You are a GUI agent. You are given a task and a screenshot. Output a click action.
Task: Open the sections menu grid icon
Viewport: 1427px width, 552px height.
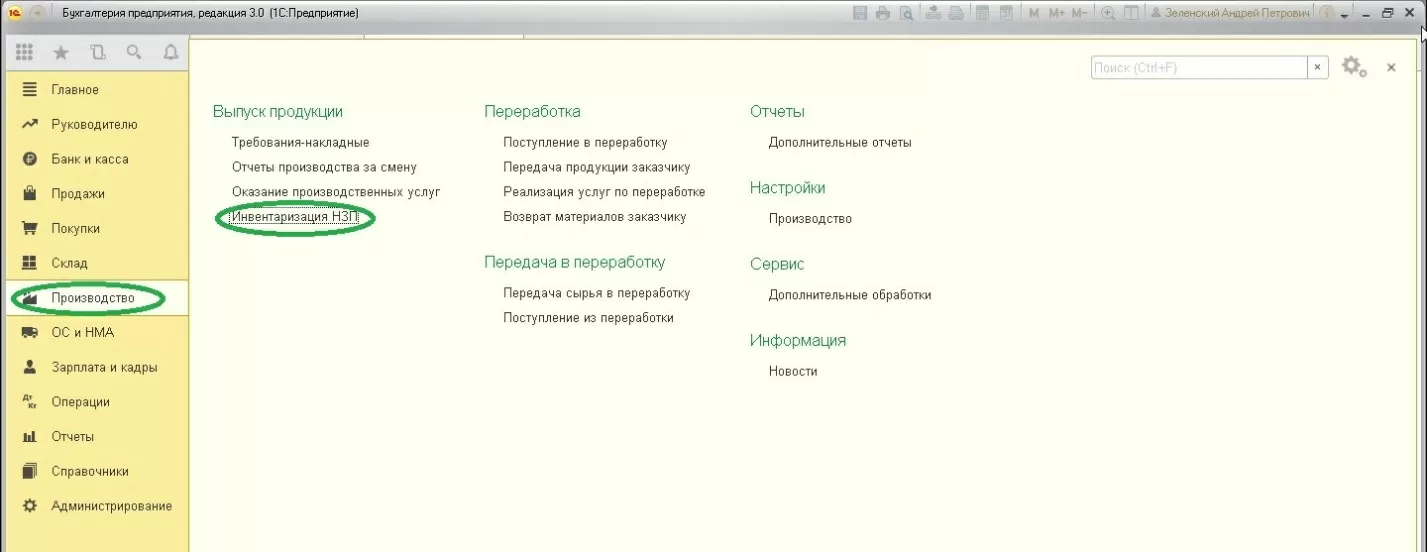pos(24,53)
